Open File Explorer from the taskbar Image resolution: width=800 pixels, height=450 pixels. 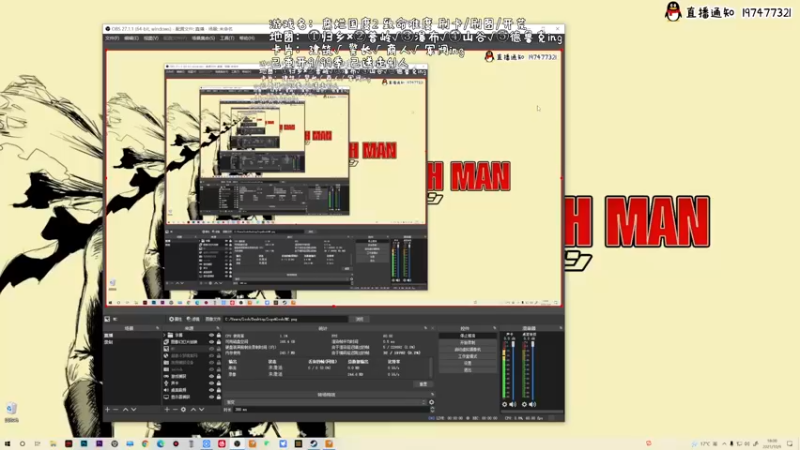click(x=53, y=444)
